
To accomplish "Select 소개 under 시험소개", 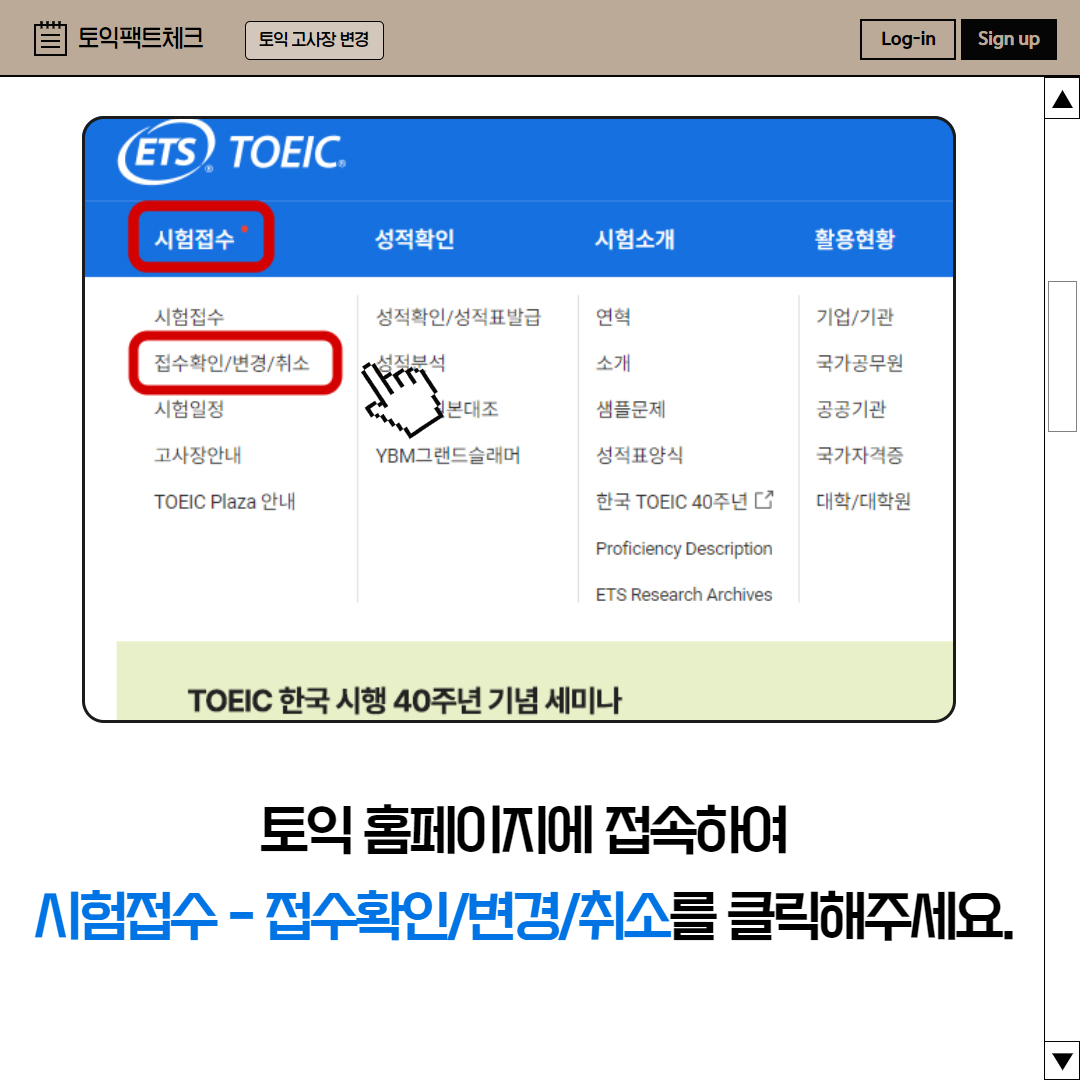I will 613,363.
